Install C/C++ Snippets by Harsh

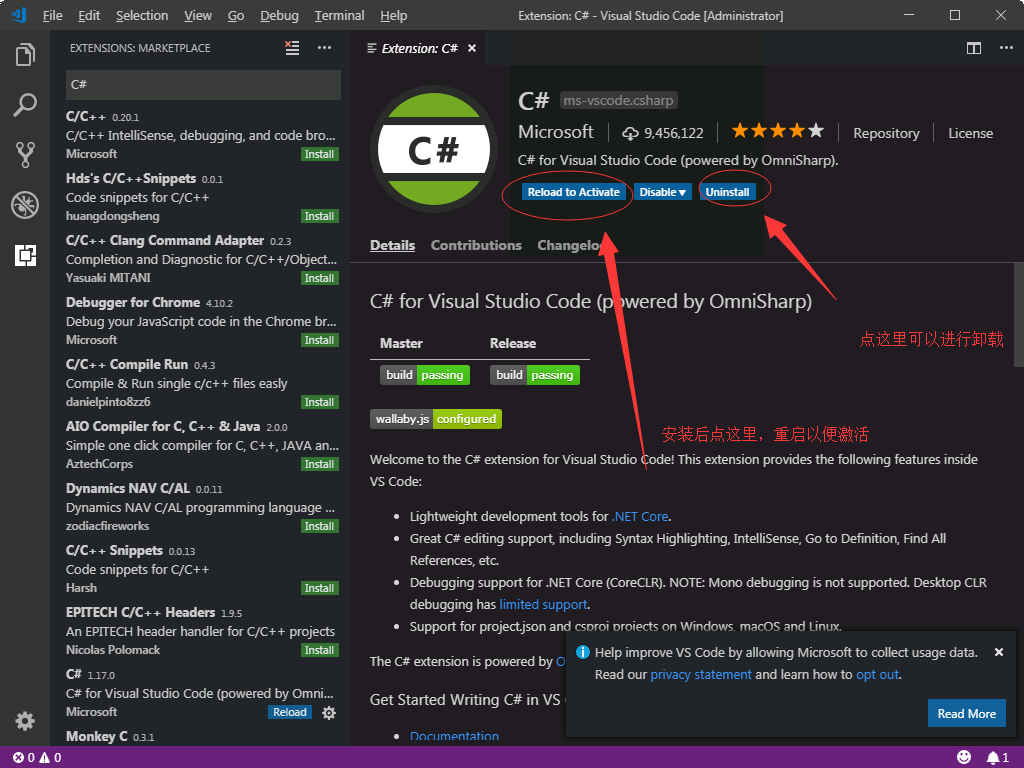click(319, 588)
